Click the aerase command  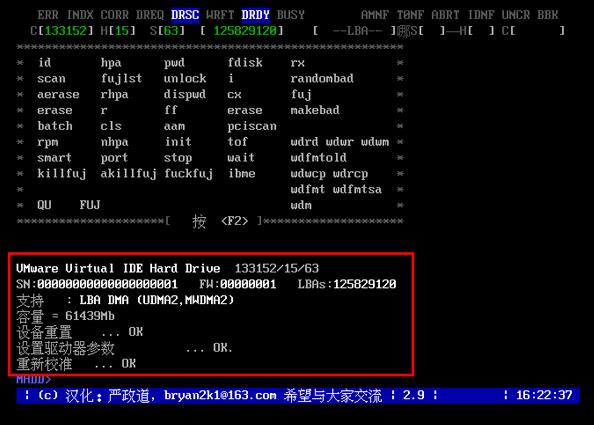point(59,94)
